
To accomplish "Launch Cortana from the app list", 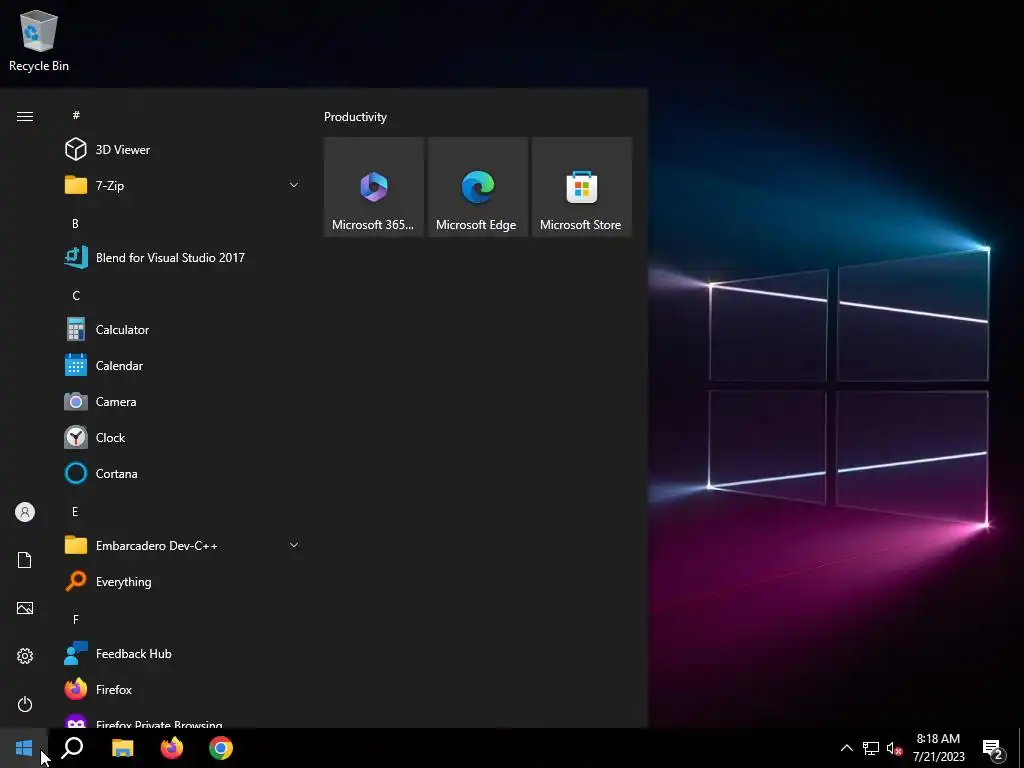I will [182, 473].
